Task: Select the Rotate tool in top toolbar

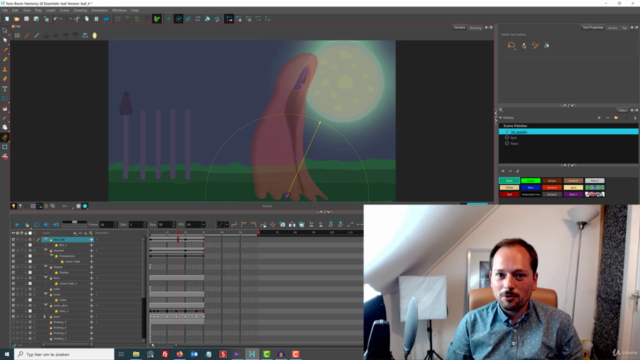Action: click(178, 19)
